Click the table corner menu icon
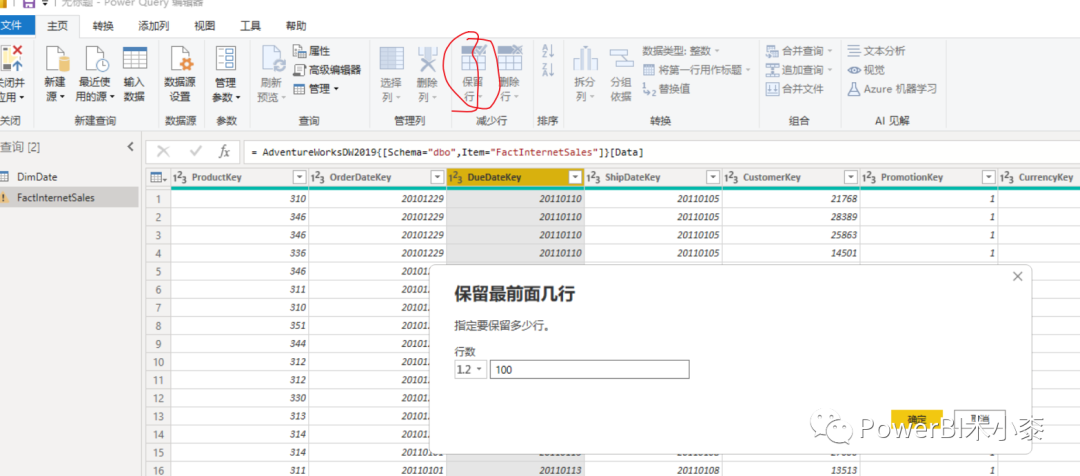 (x=158, y=177)
